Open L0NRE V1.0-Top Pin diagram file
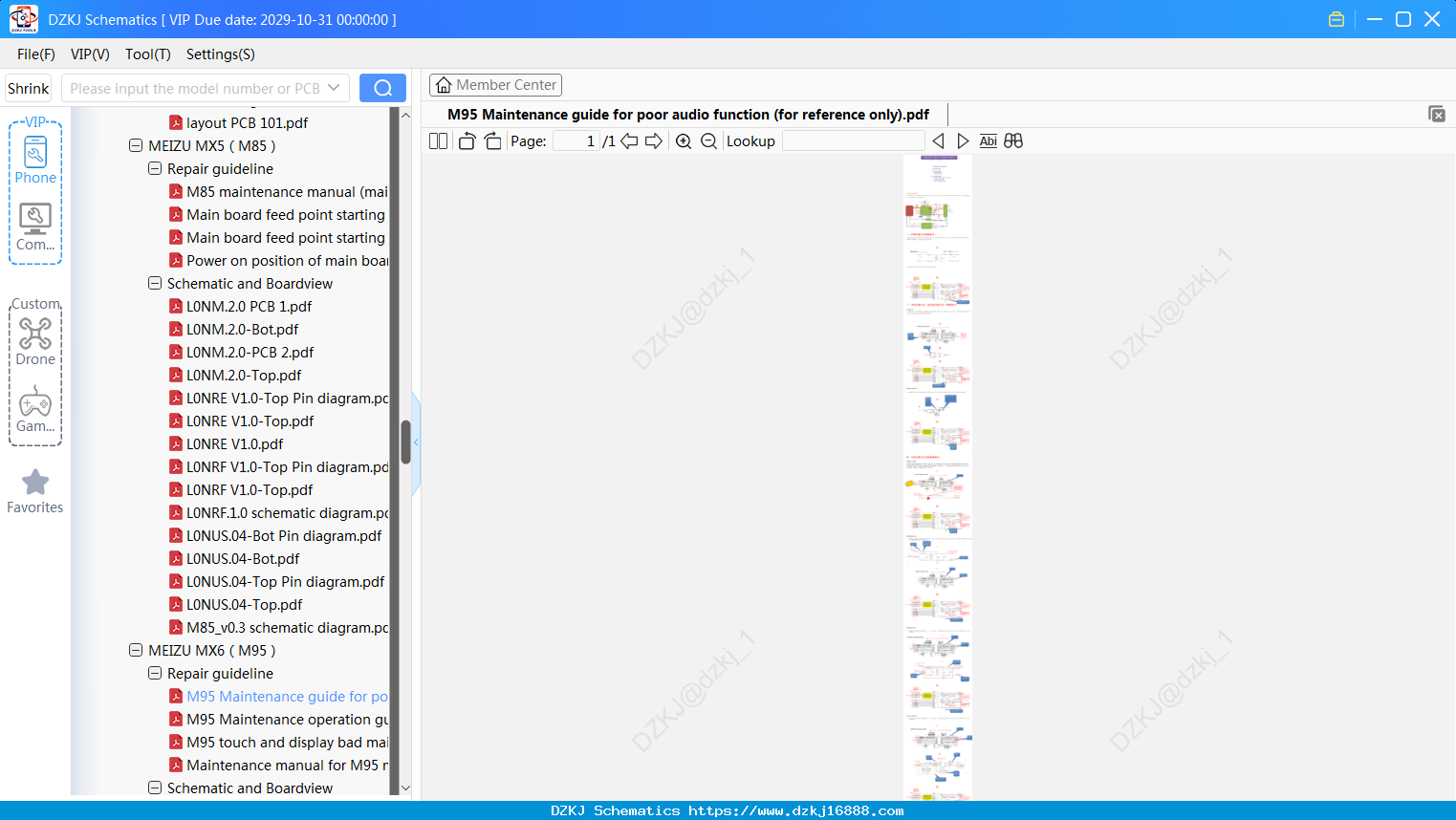Image resolution: width=1456 pixels, height=820 pixels. coord(278,399)
